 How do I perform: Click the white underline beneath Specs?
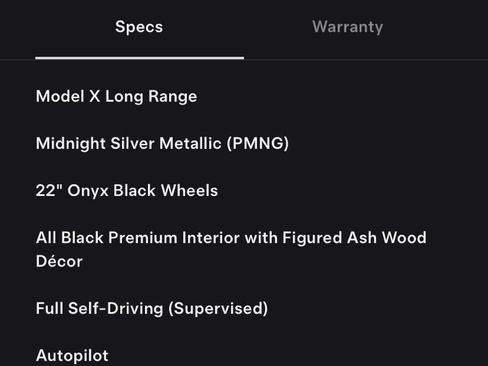point(140,58)
